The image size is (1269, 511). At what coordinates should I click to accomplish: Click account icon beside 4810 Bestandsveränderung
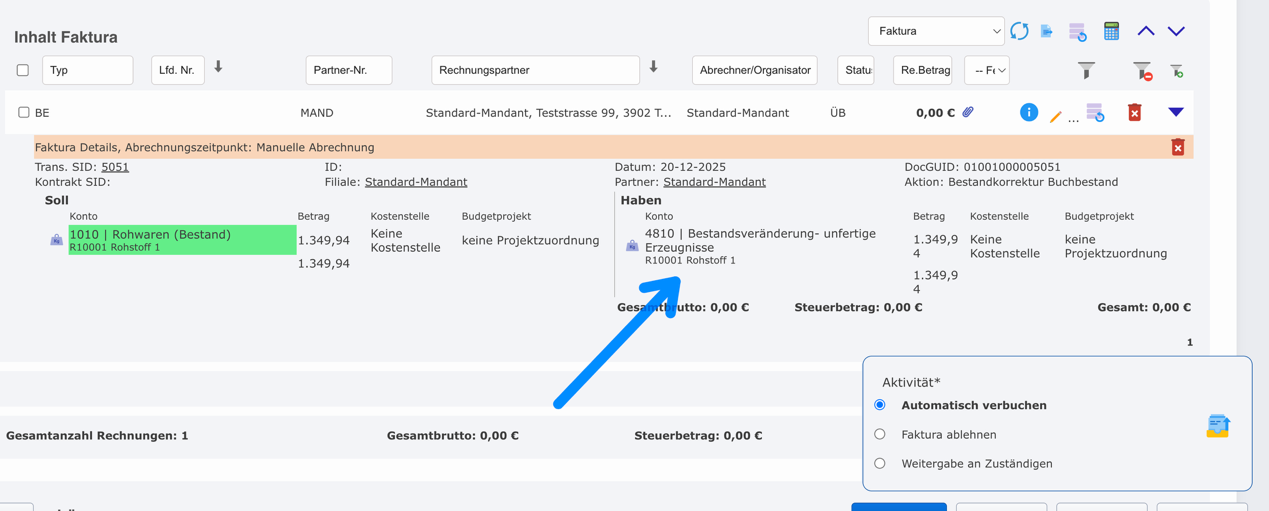click(x=632, y=245)
